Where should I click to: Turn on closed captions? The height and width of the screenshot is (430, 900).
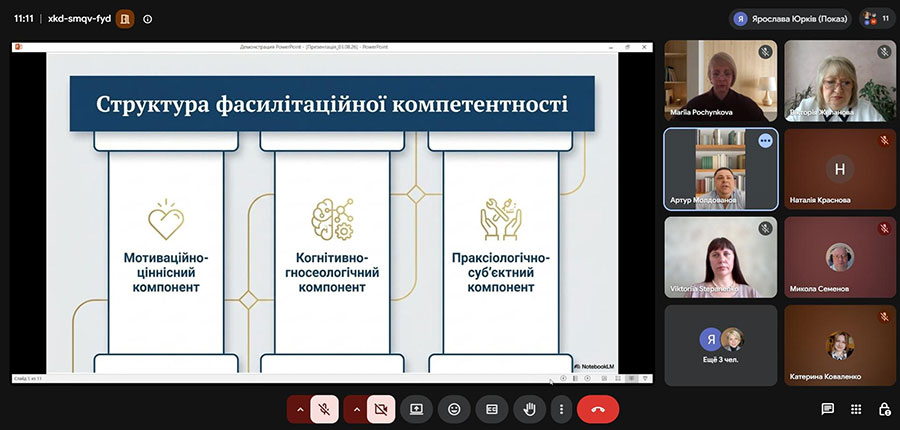492,409
